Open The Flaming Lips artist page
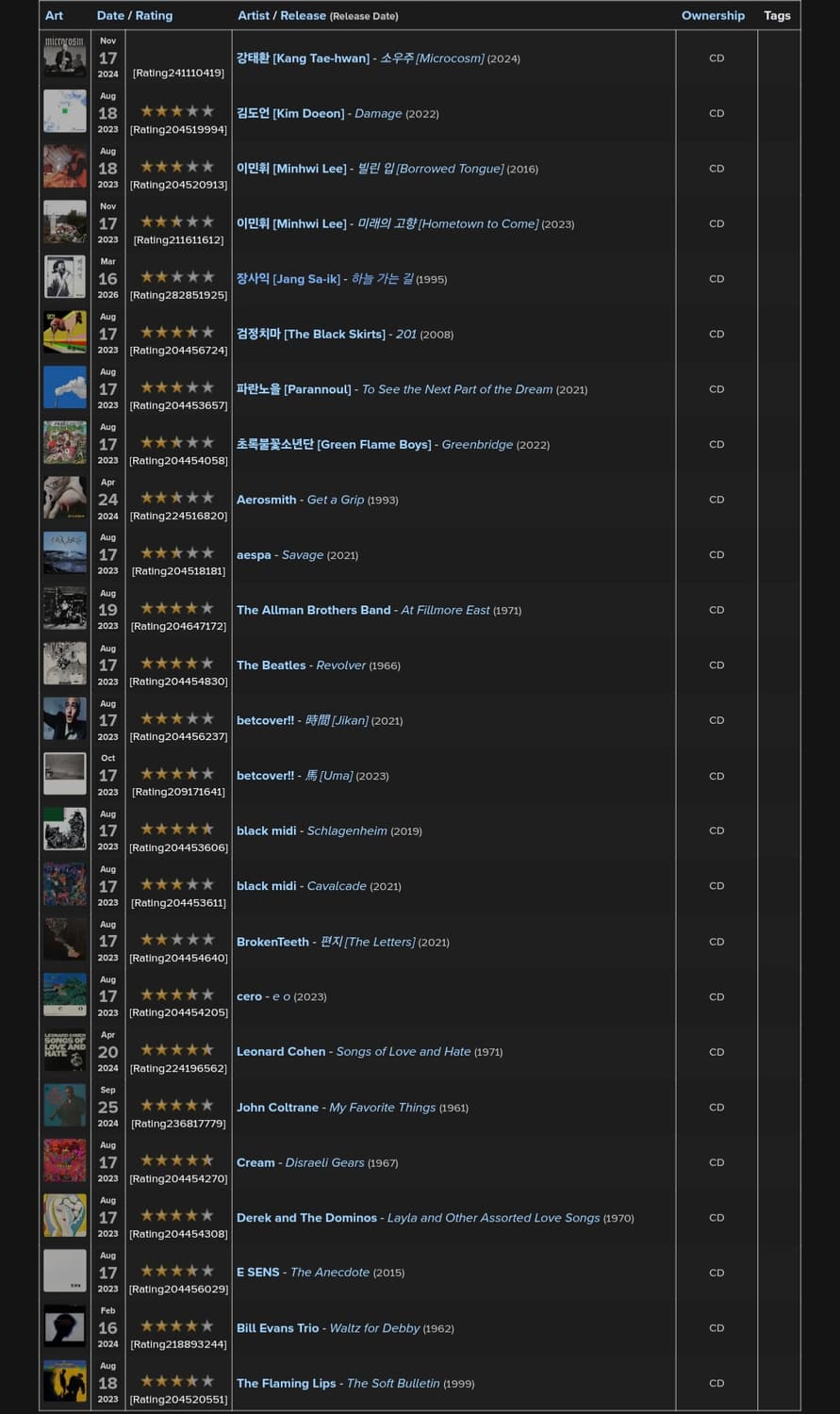This screenshot has height=1414, width=840. click(x=286, y=1383)
